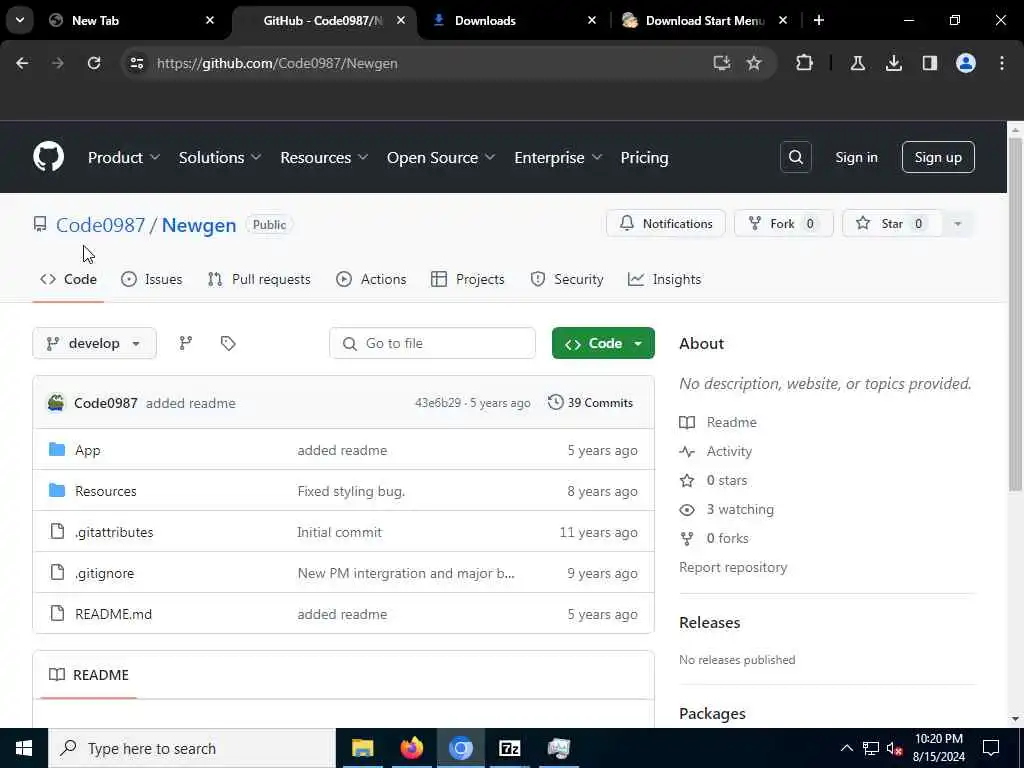View site information icon in address bar
Screen dimensions: 1024x768
136,63
